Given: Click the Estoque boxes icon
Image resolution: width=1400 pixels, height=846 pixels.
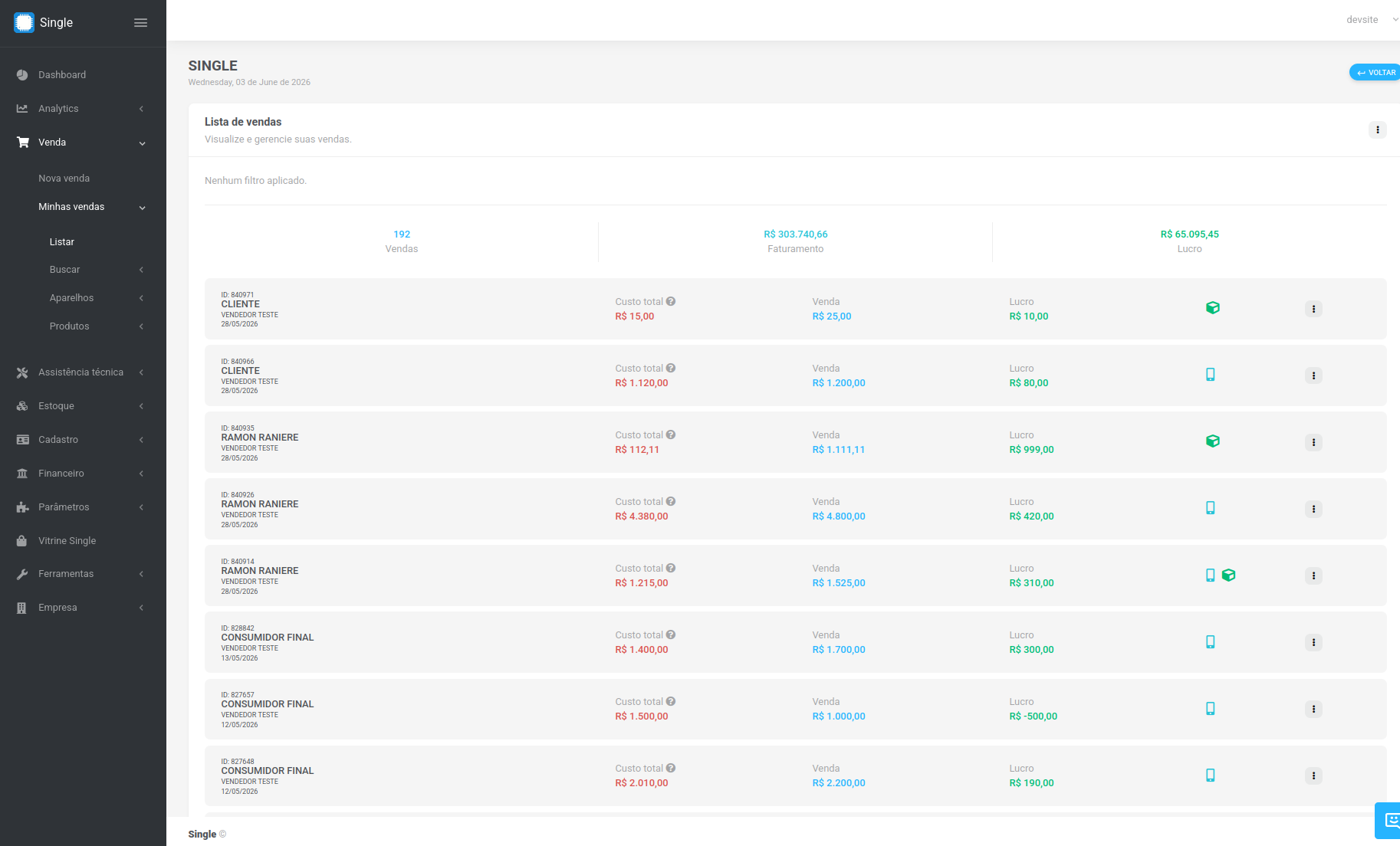Looking at the screenshot, I should pyautogui.click(x=22, y=406).
